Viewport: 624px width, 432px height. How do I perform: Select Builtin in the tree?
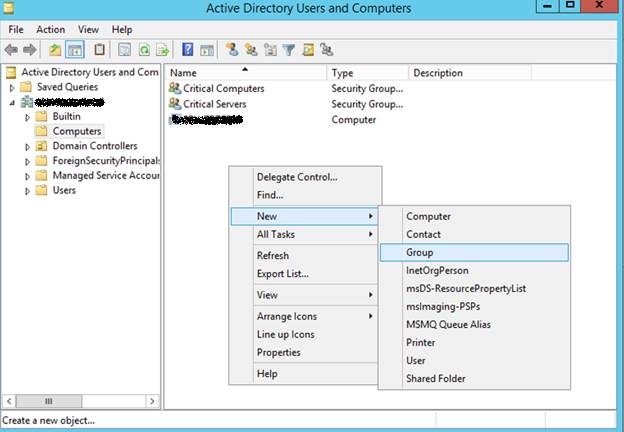point(66,116)
